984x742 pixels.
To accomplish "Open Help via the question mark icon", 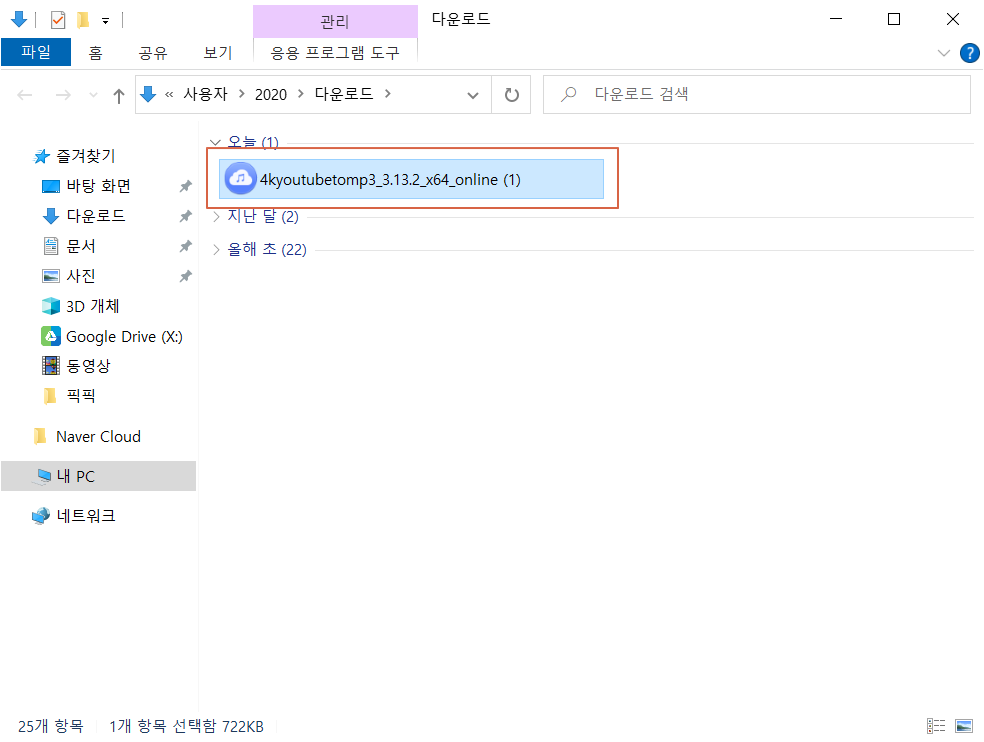I will (x=970, y=53).
